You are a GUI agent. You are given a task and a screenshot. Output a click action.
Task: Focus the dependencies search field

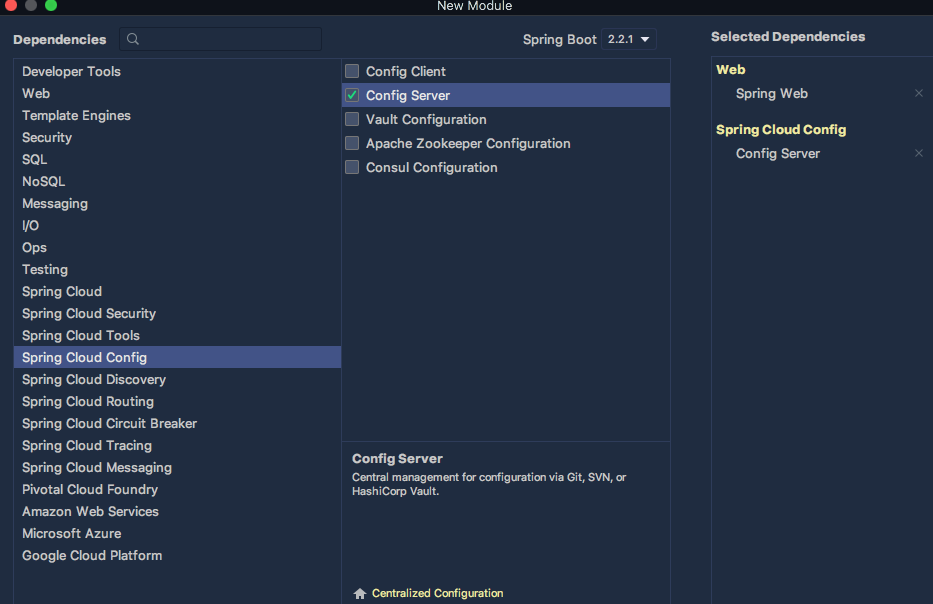pyautogui.click(x=221, y=39)
